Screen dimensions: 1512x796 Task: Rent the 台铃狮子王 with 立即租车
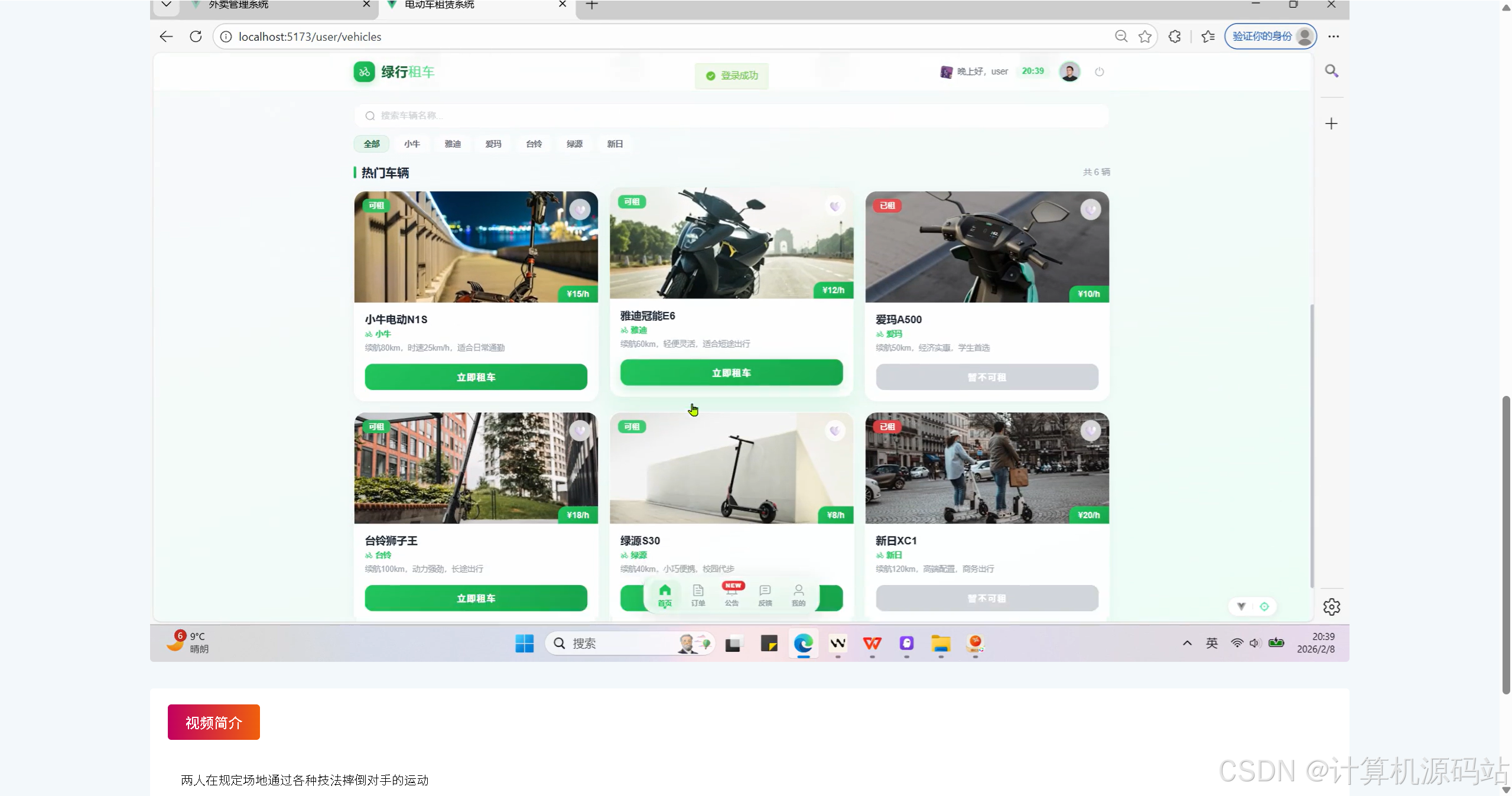476,598
